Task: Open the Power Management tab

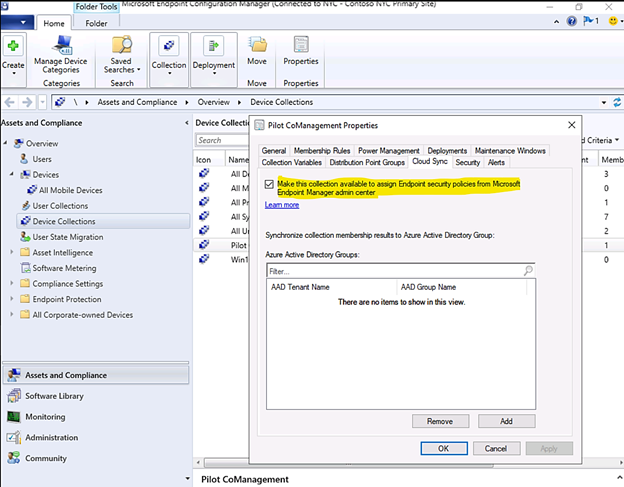Action: [x=389, y=151]
